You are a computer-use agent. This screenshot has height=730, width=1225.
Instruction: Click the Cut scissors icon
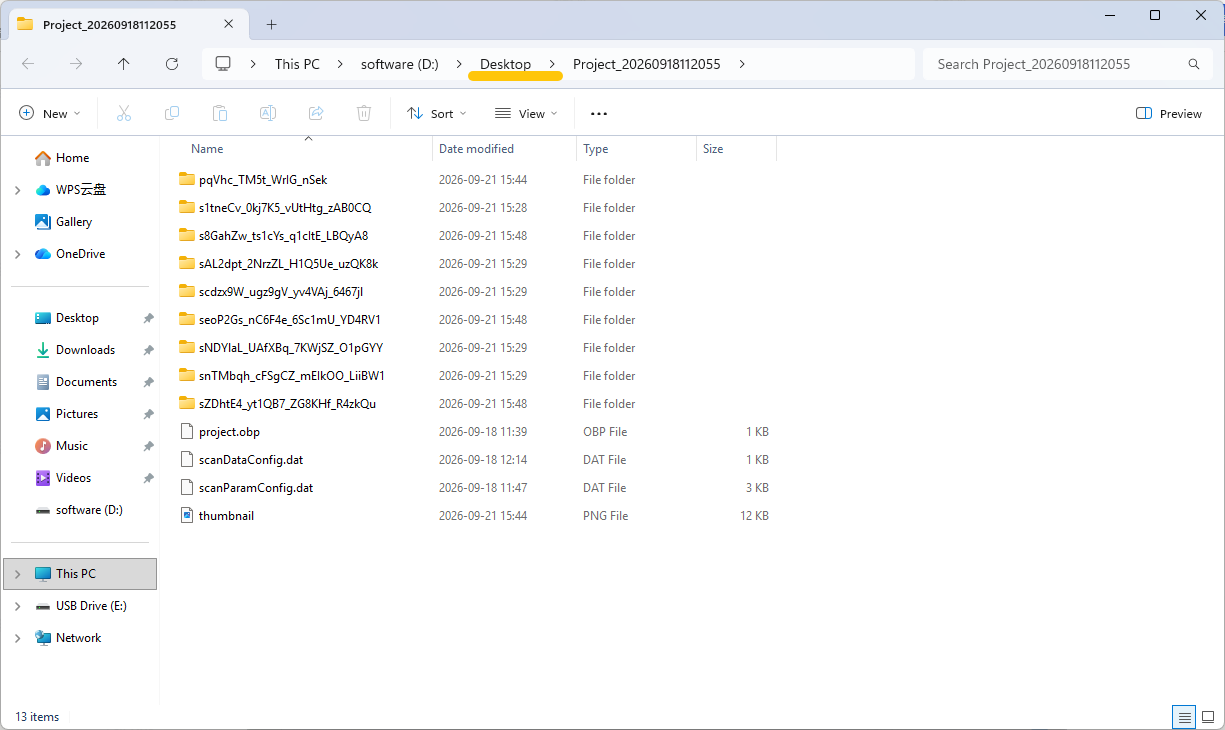(124, 114)
